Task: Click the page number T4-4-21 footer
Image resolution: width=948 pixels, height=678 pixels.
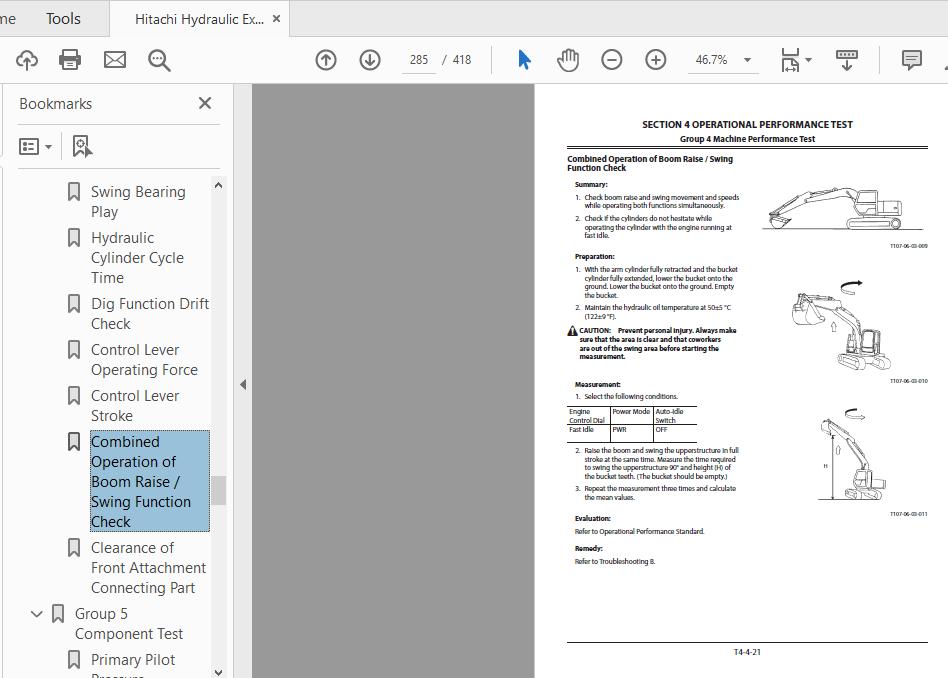Action: pyautogui.click(x=747, y=652)
